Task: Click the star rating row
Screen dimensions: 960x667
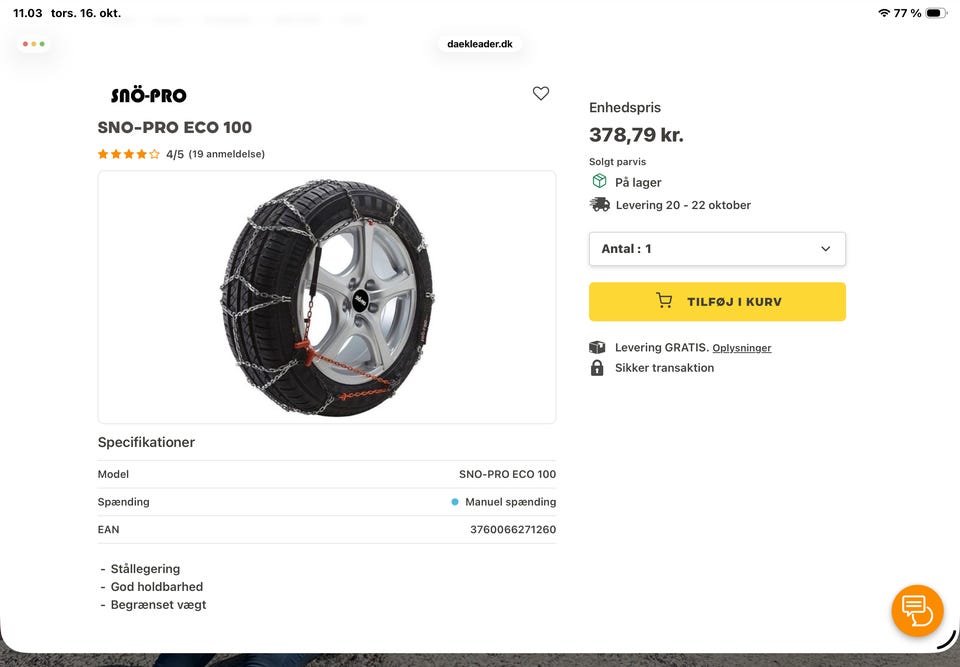Action: (128, 154)
